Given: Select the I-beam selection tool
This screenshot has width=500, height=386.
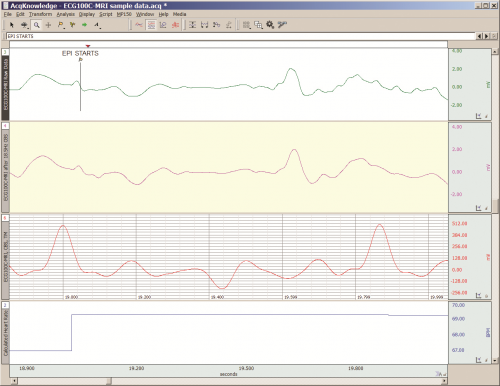Looking at the screenshot, I should coord(24,25).
